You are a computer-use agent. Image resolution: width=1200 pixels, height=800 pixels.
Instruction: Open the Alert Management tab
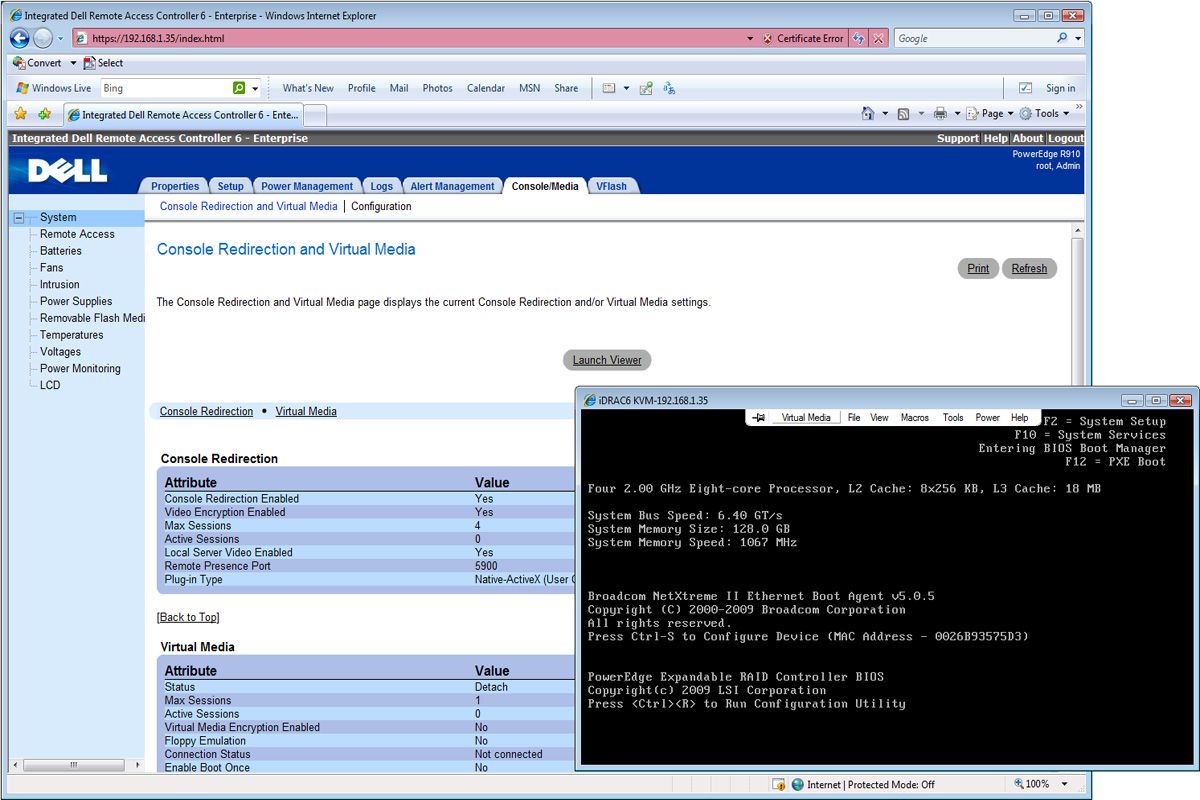452,186
